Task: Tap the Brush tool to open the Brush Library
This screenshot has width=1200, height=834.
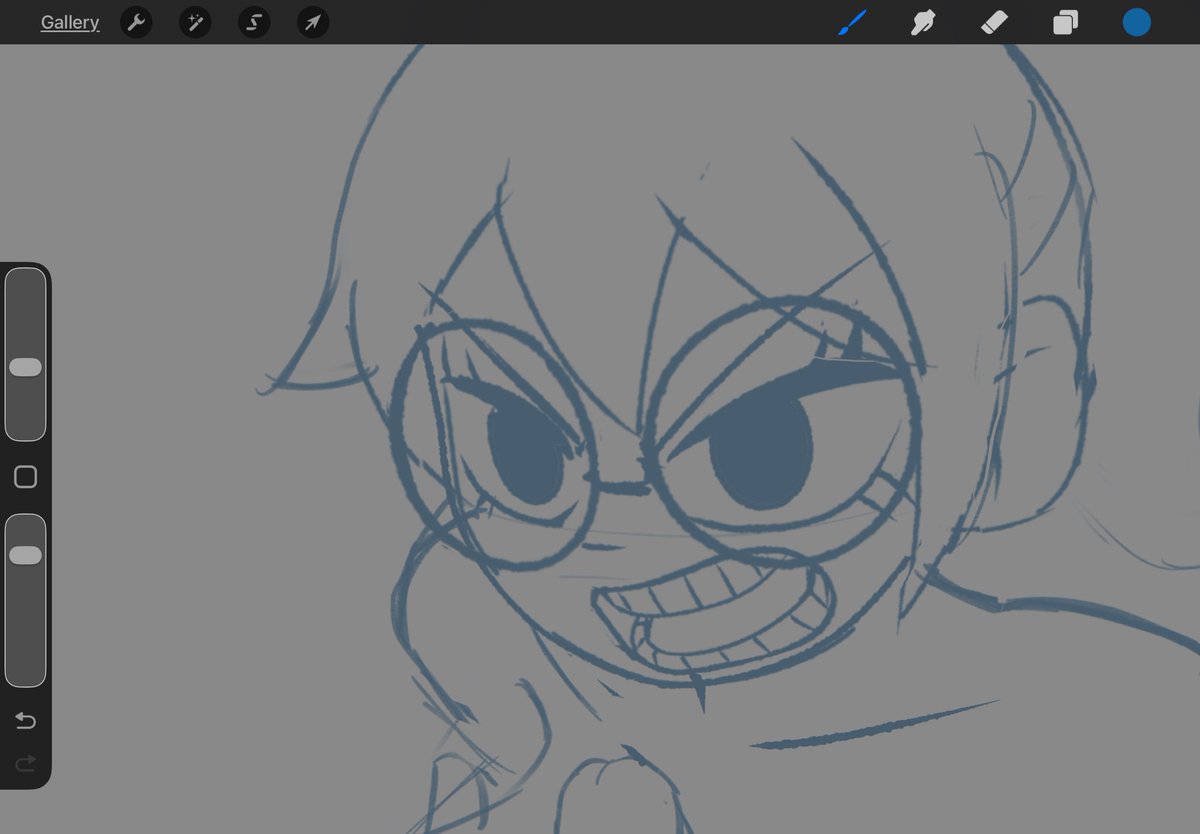Action: 851,22
